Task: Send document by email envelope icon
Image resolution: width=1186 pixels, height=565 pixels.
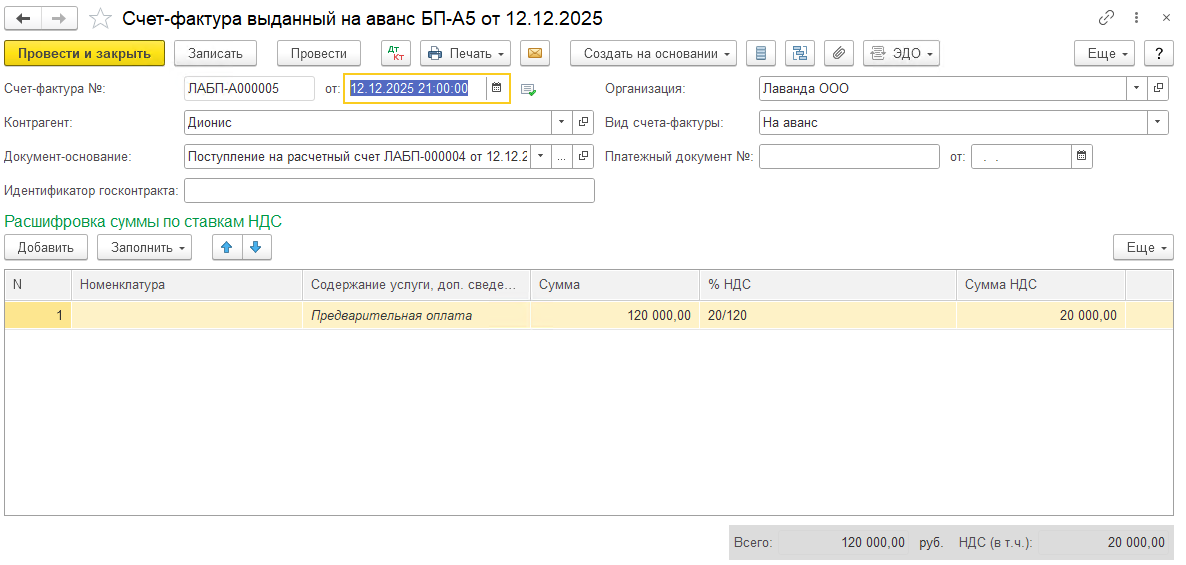Action: coord(535,53)
